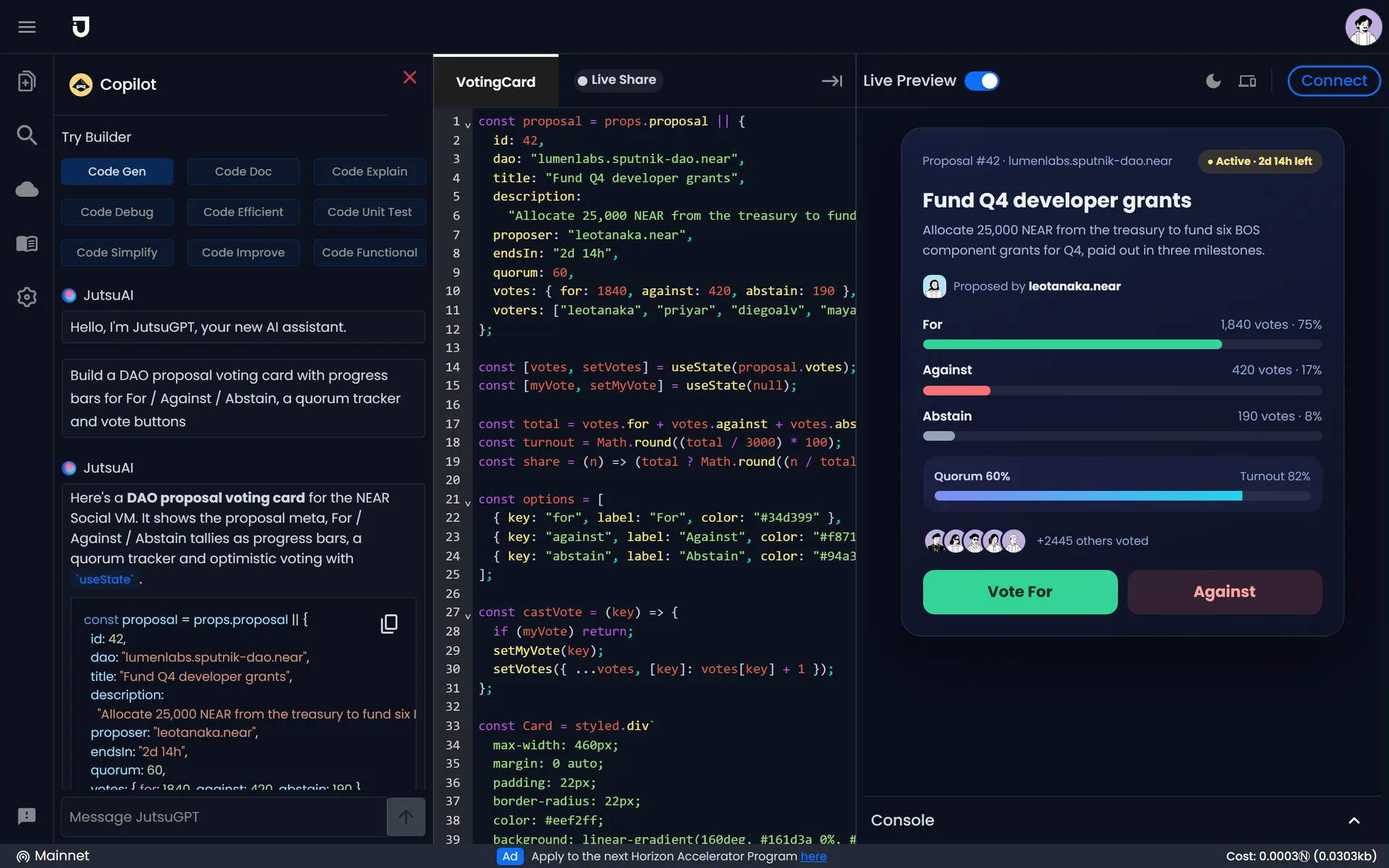Select Code Debug builder option
Image resolution: width=1389 pixels, height=868 pixels.
coord(117,212)
